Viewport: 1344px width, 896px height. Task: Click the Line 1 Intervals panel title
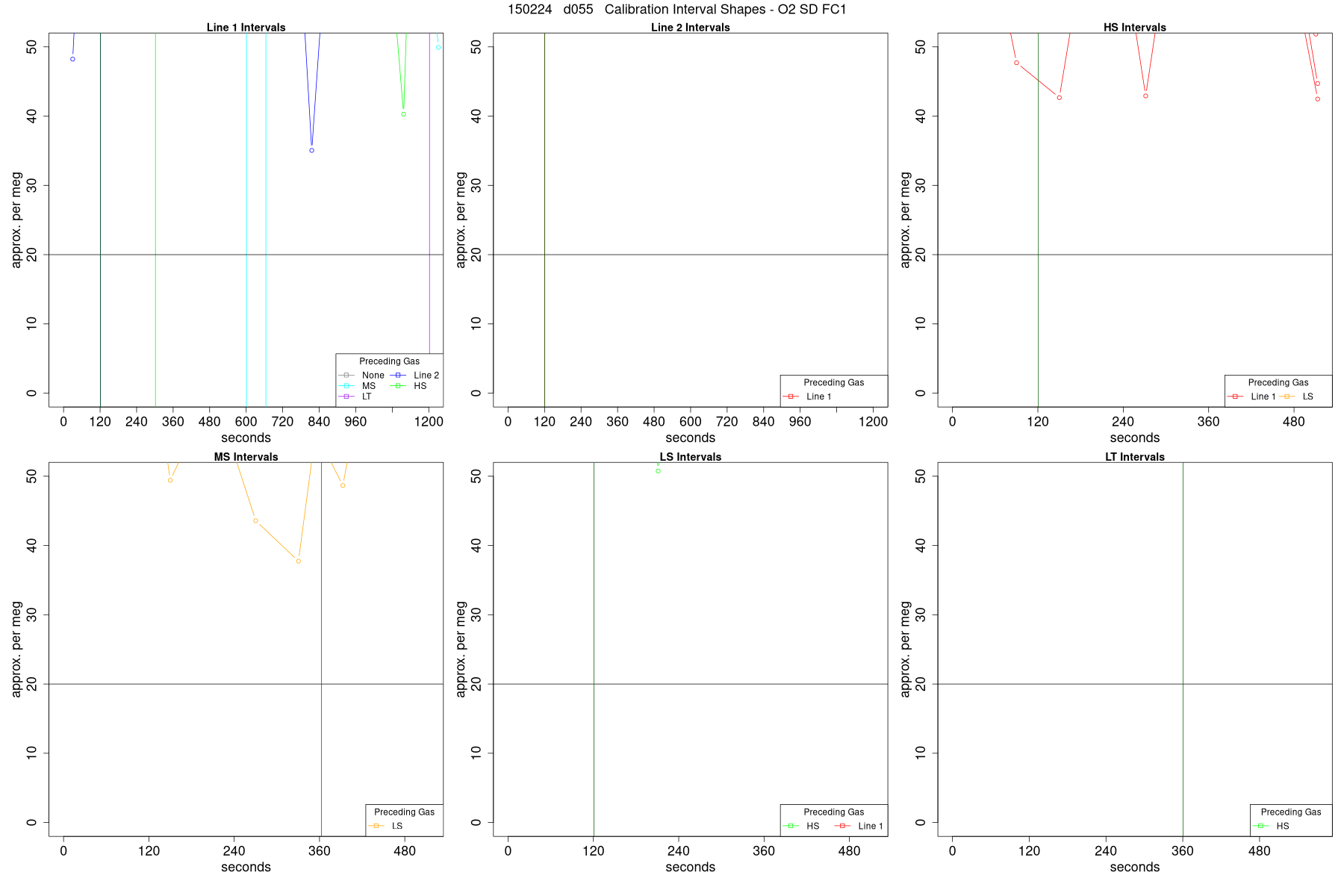[x=246, y=28]
